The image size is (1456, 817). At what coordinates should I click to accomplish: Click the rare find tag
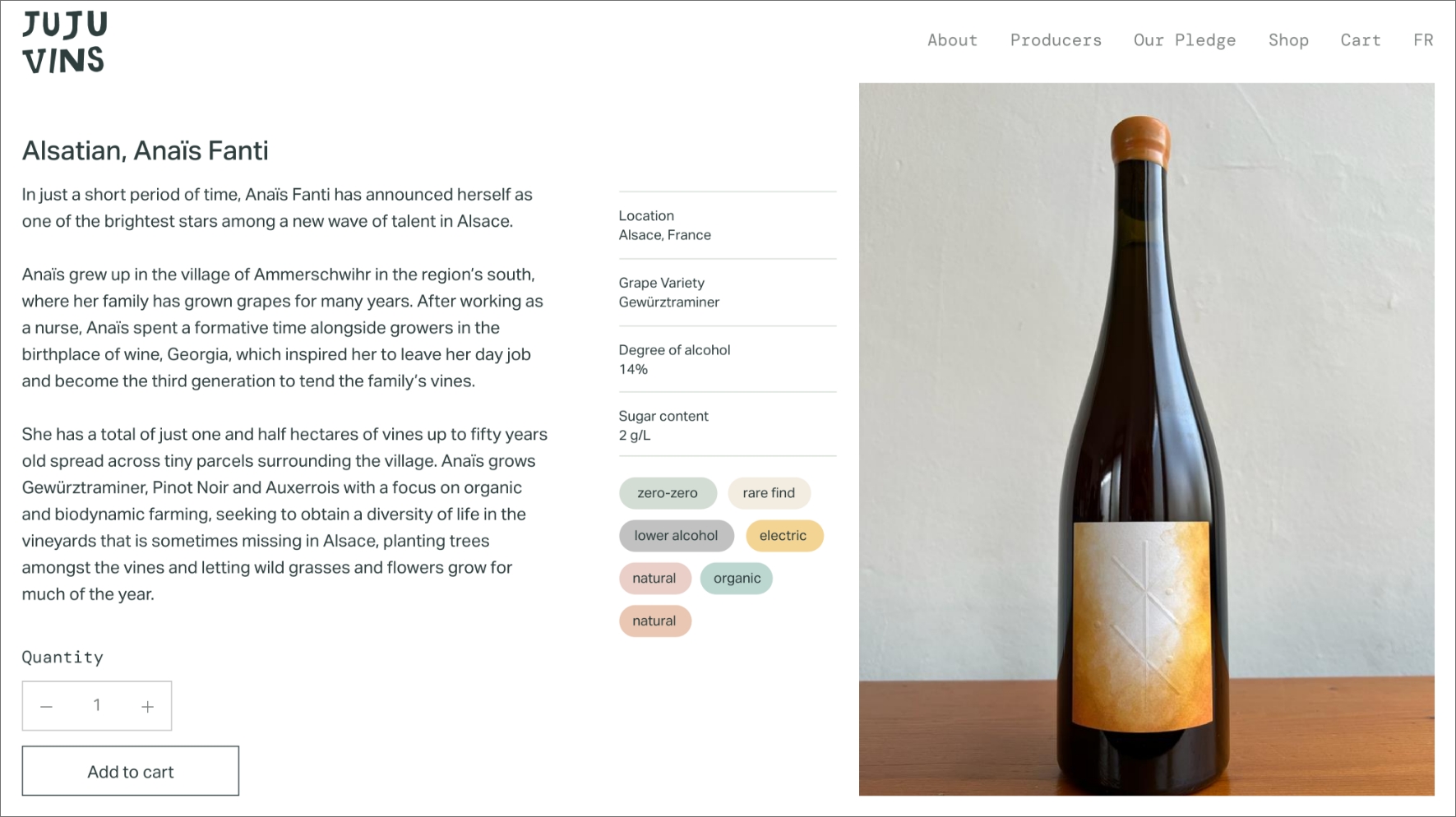(x=769, y=493)
